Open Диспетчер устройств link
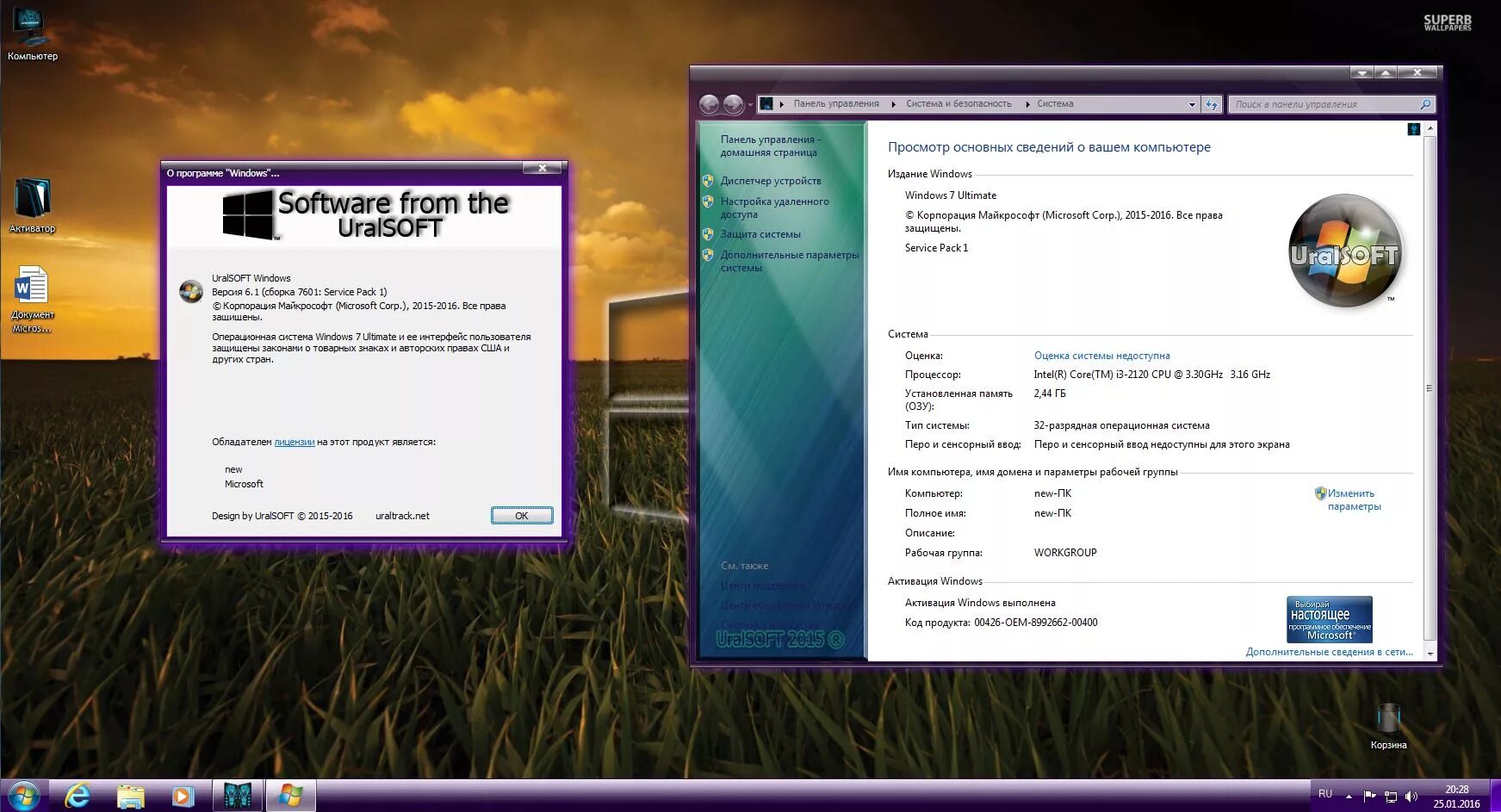This screenshot has height=812, width=1501. tap(771, 181)
